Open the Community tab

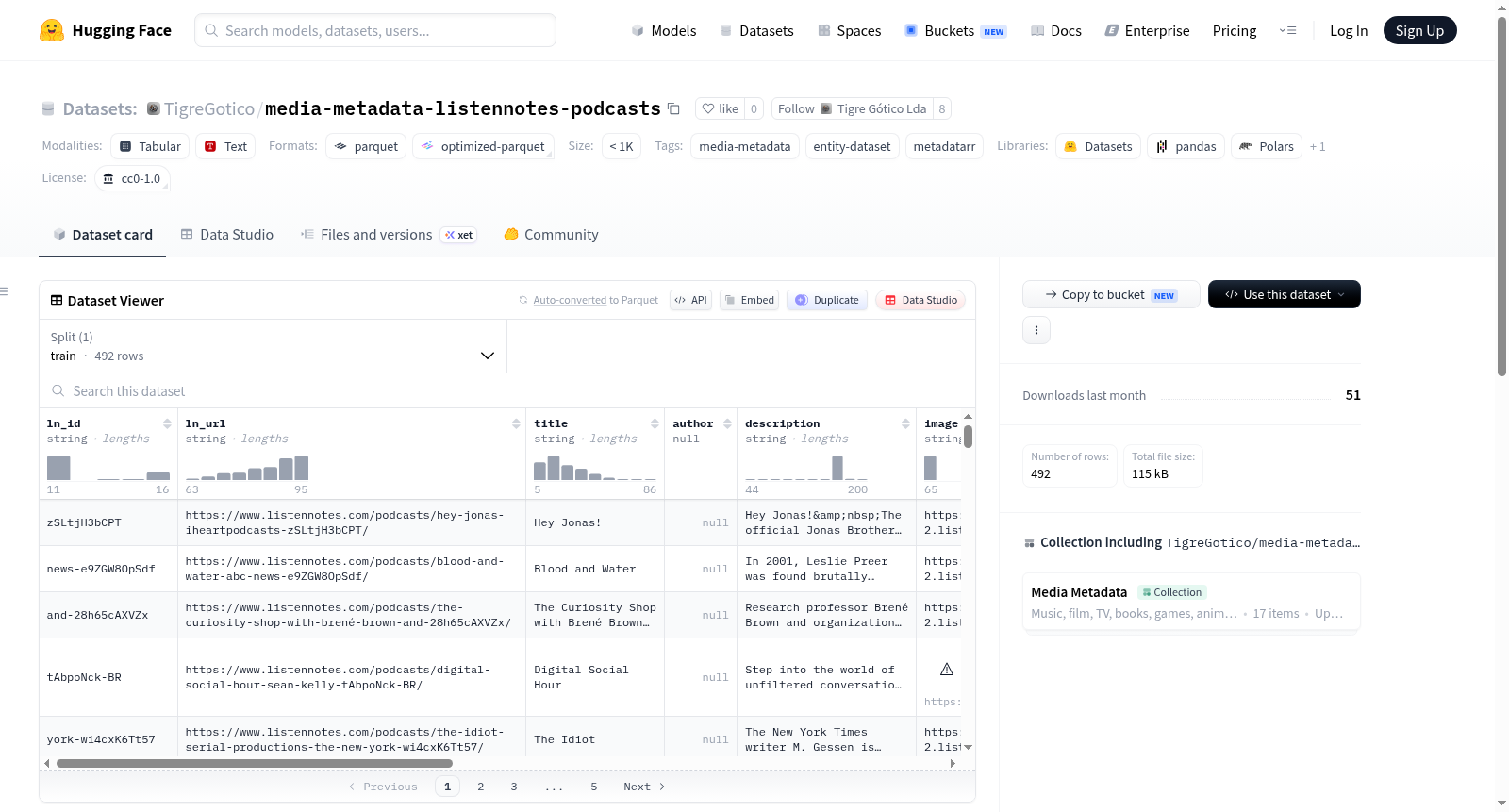[x=551, y=235]
